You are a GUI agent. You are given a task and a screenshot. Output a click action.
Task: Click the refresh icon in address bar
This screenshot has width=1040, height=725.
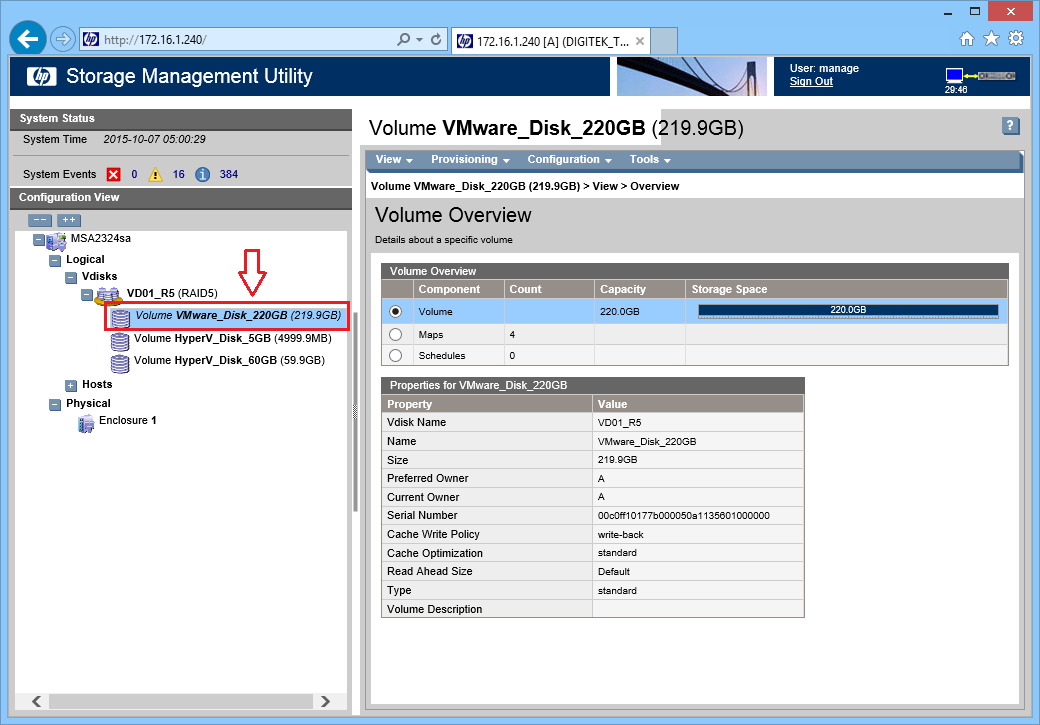[436, 40]
